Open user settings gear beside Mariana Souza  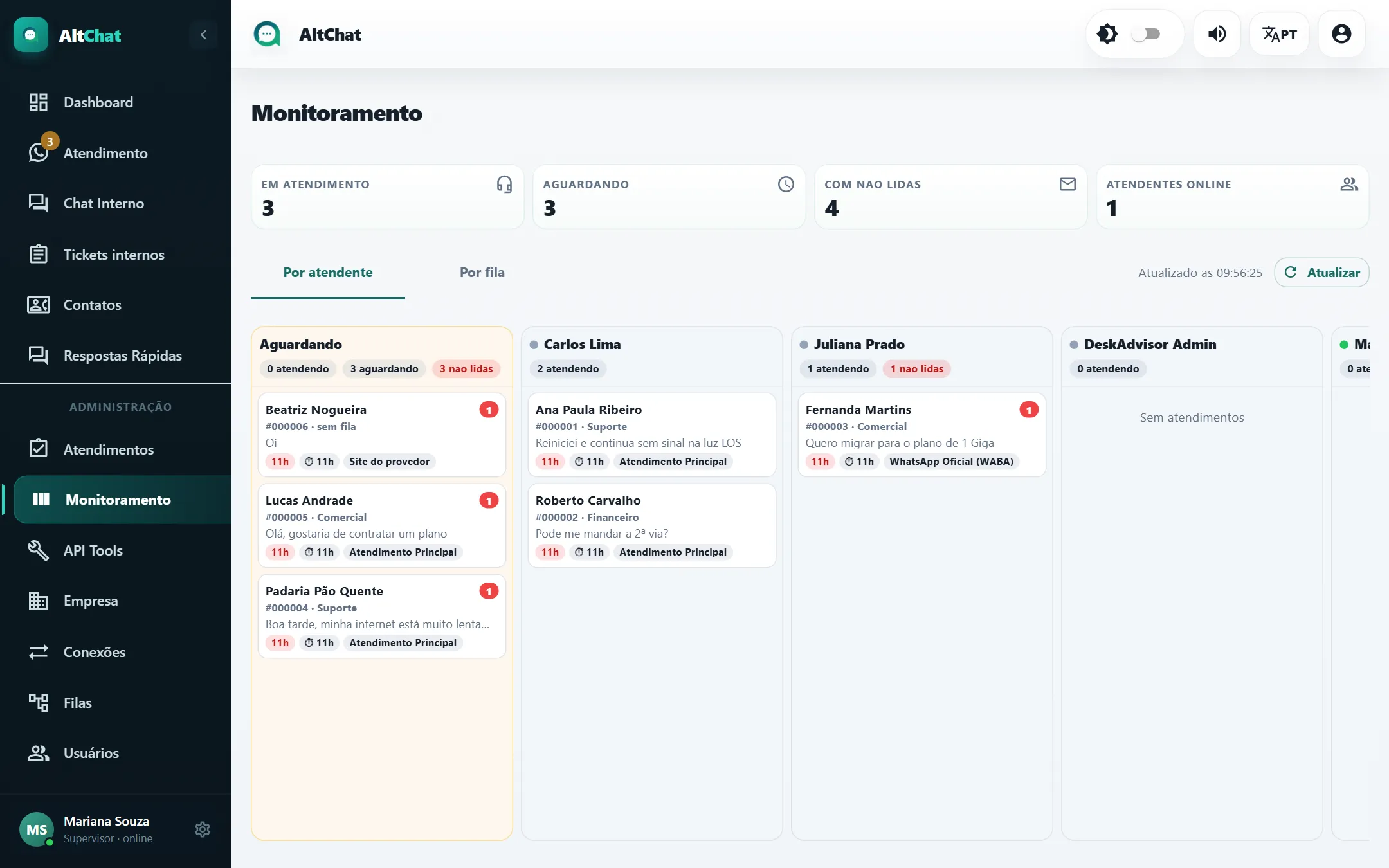pyautogui.click(x=203, y=829)
